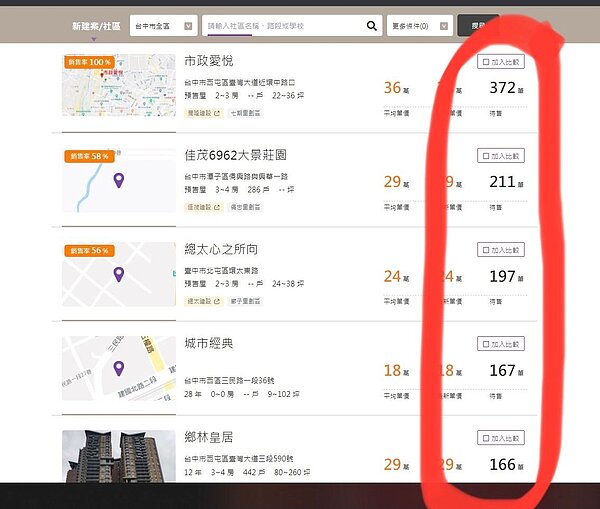Viewport: 600px width, 509px height.
Task: Click the 銷售率 100% badge
Action: coord(90,62)
